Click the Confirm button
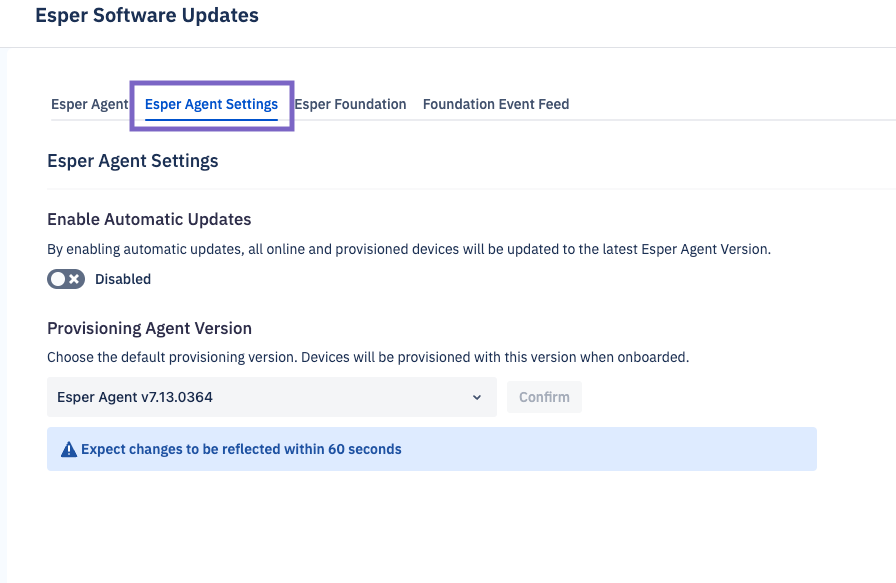896x583 pixels. coord(544,397)
